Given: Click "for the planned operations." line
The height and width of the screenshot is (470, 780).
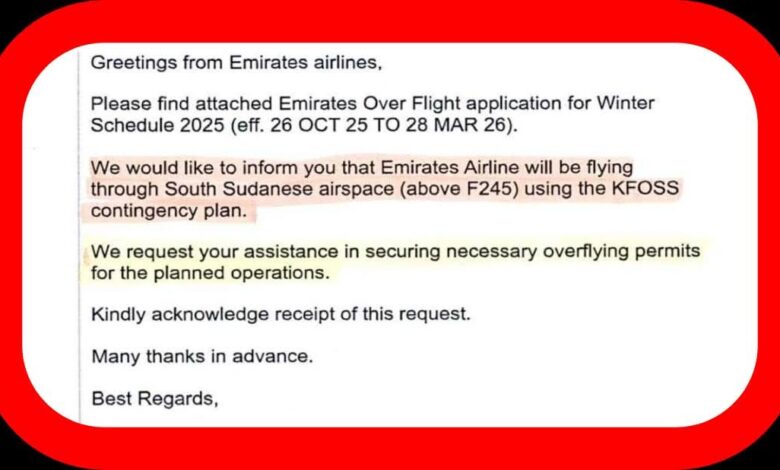Looking at the screenshot, I should pos(208,271).
